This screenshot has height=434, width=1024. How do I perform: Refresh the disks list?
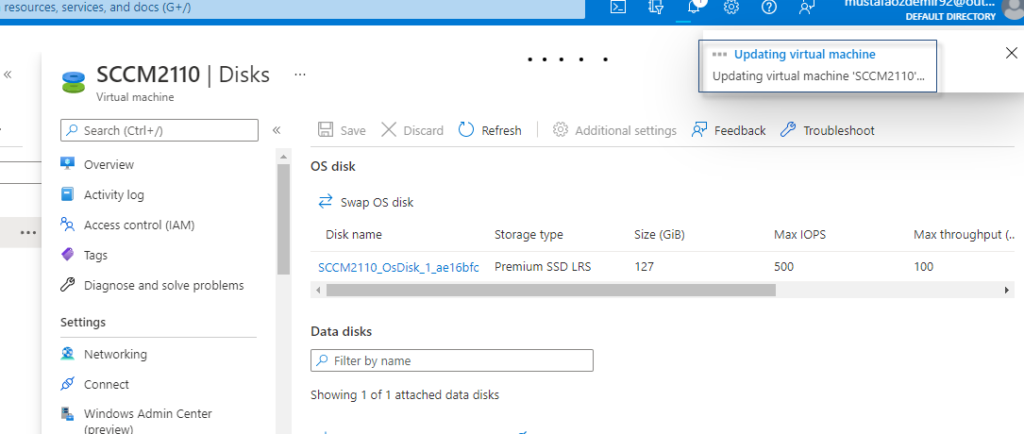tap(490, 130)
